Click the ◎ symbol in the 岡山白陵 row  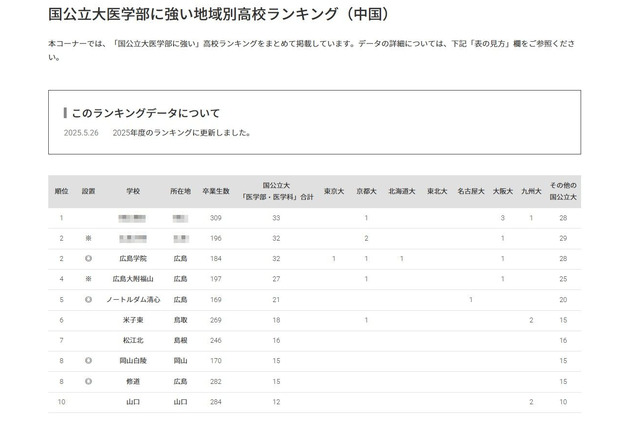point(88,360)
